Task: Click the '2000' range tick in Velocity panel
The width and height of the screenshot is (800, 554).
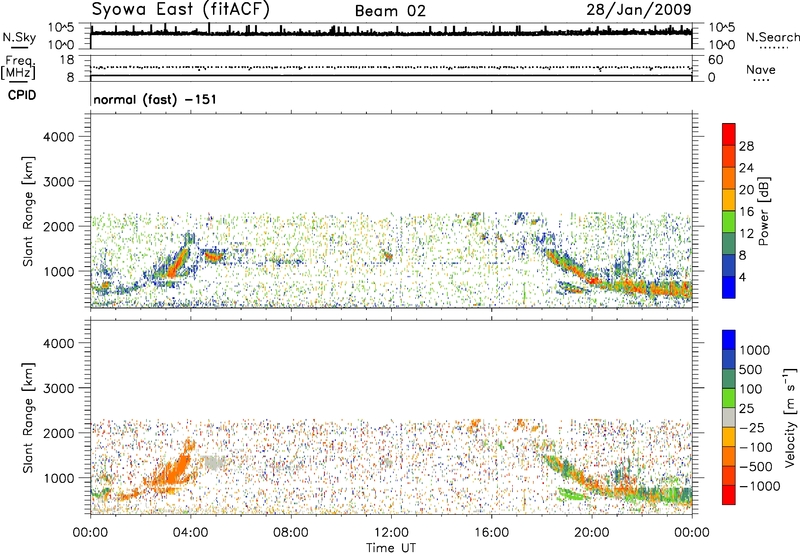Action: tap(59, 433)
